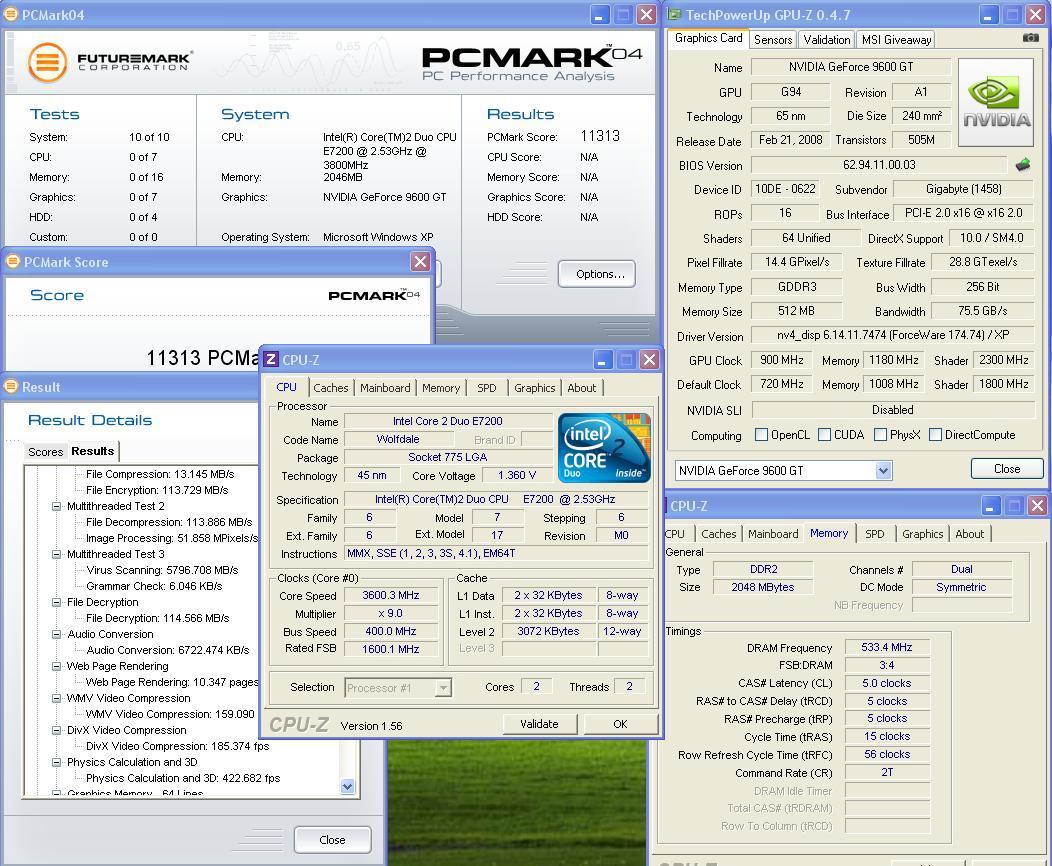This screenshot has height=866, width=1052.
Task: Switch to GPU-Z Validation tab
Action: tap(827, 40)
